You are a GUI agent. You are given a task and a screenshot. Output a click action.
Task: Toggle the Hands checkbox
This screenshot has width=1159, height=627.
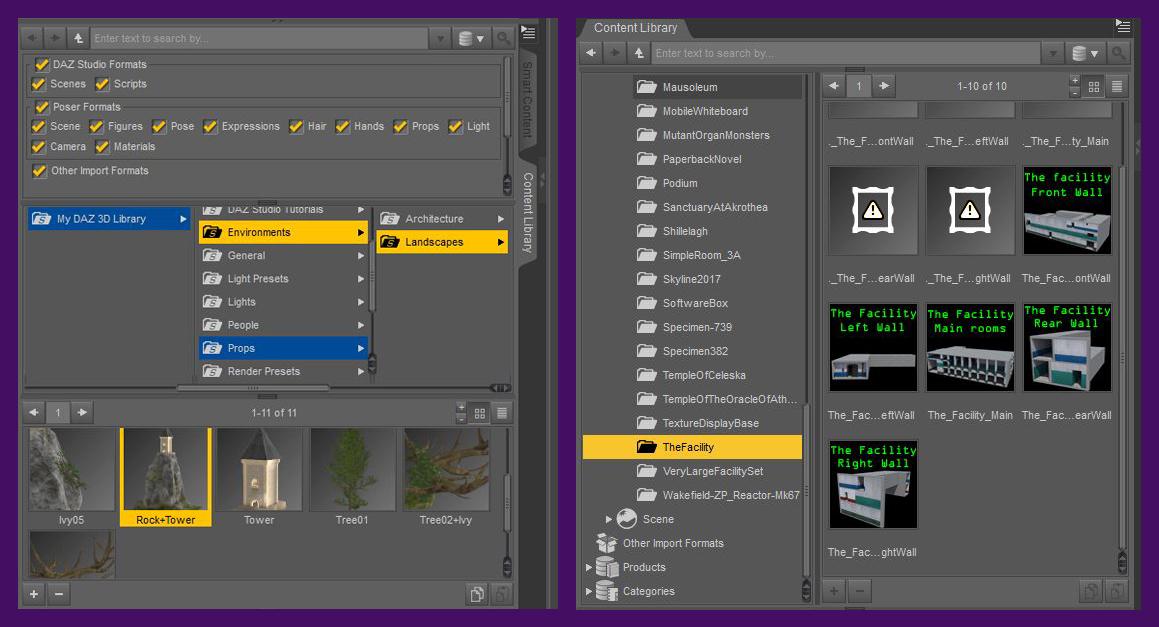click(x=343, y=126)
